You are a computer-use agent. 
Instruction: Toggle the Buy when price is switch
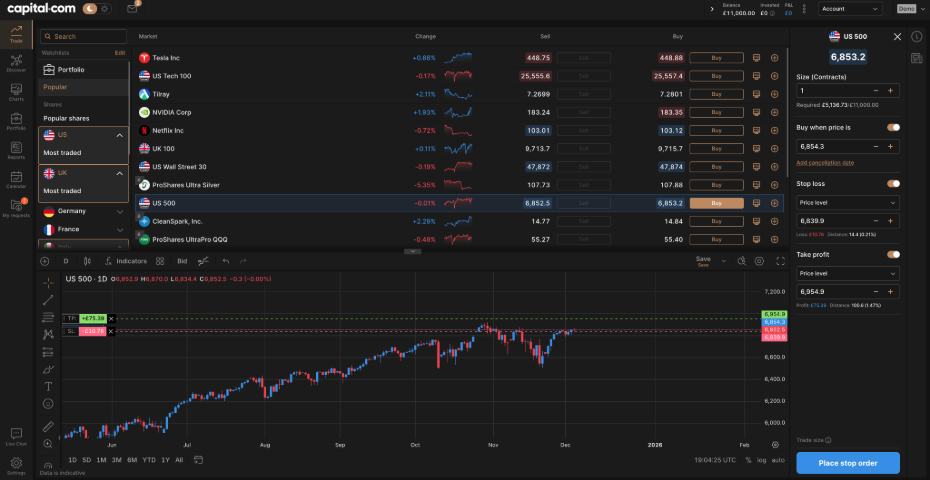point(893,128)
